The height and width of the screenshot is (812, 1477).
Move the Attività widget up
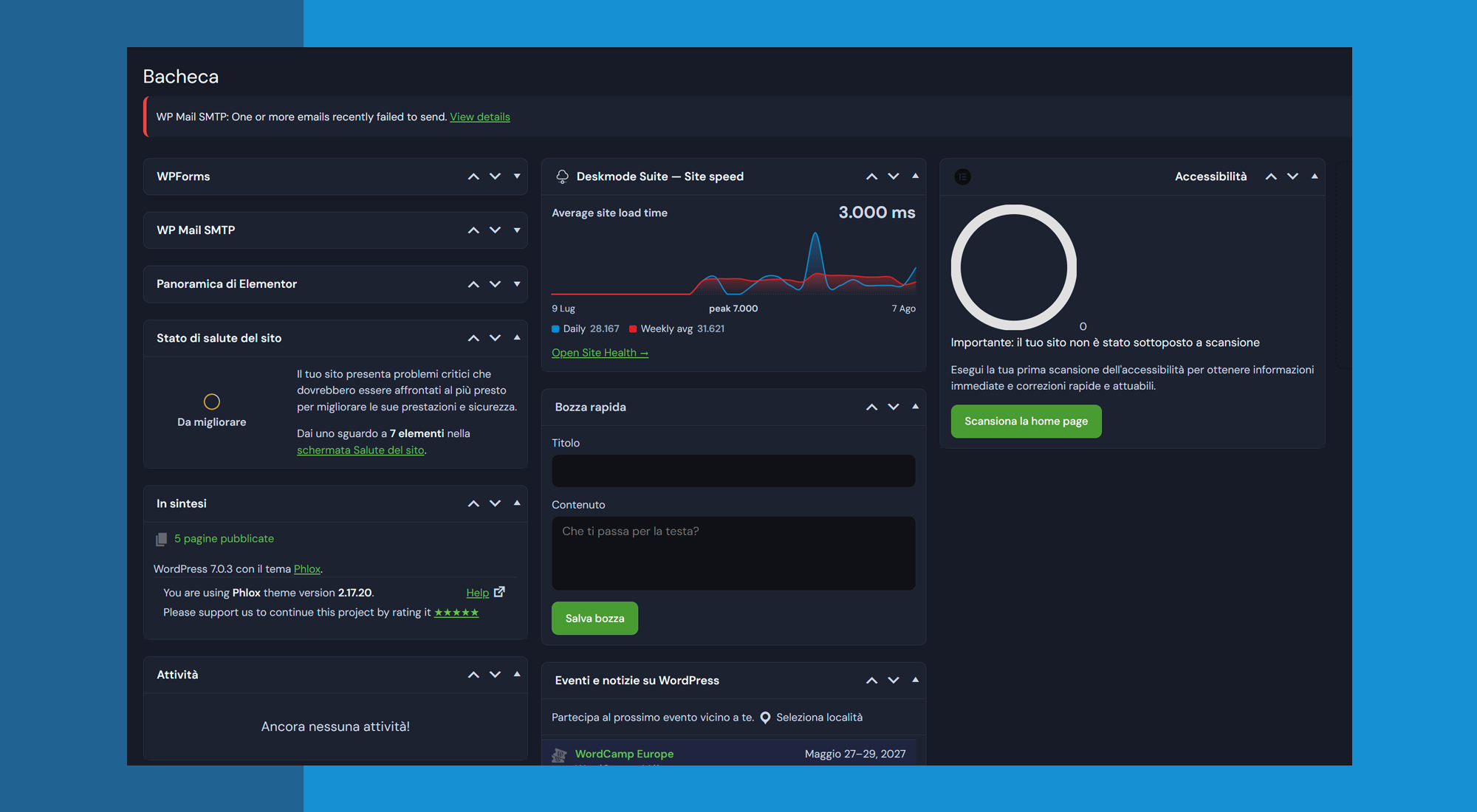(473, 675)
